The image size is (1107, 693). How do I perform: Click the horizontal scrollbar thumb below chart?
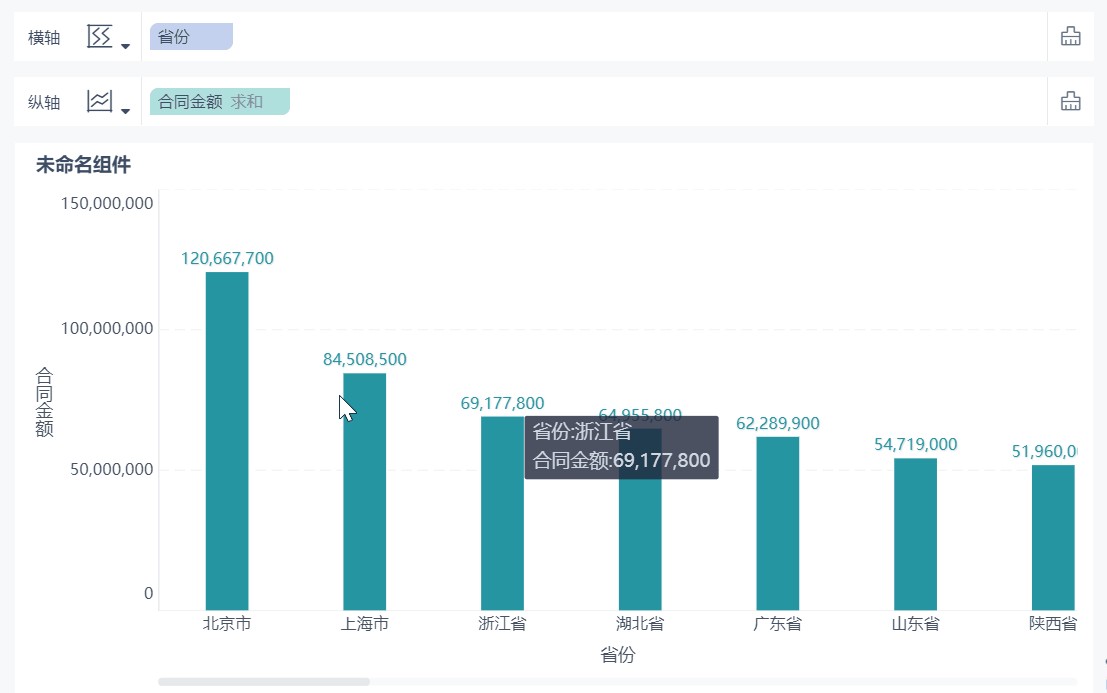tap(263, 682)
